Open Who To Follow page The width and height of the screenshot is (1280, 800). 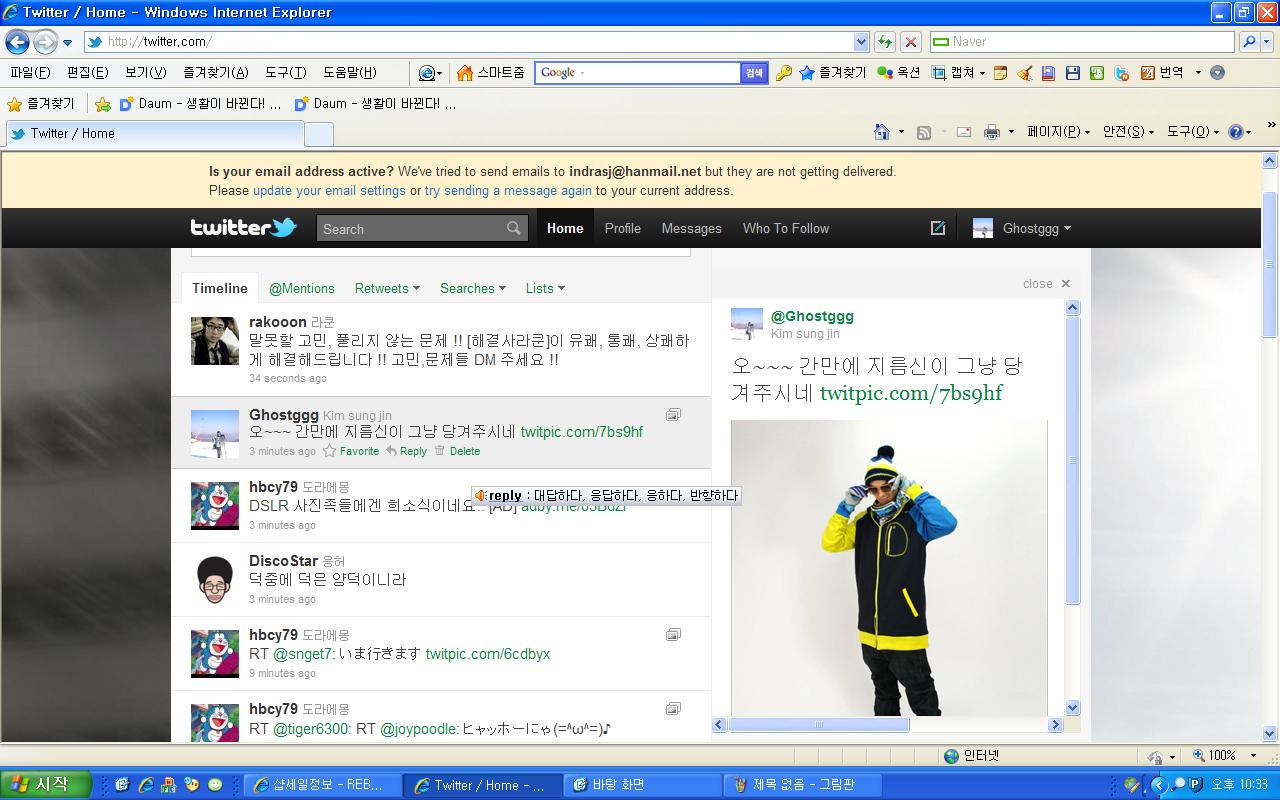[x=786, y=228]
